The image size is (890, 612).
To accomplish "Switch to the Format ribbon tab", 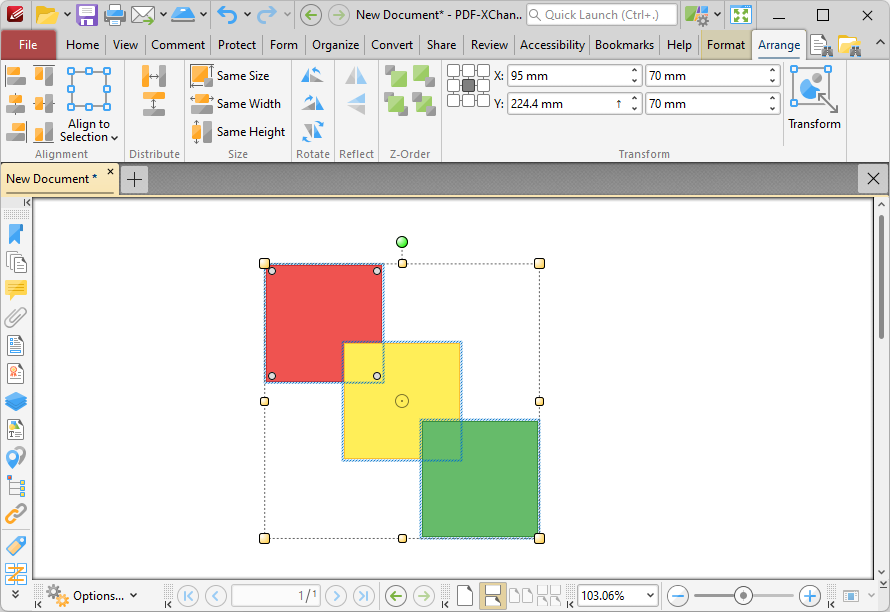I will click(725, 45).
